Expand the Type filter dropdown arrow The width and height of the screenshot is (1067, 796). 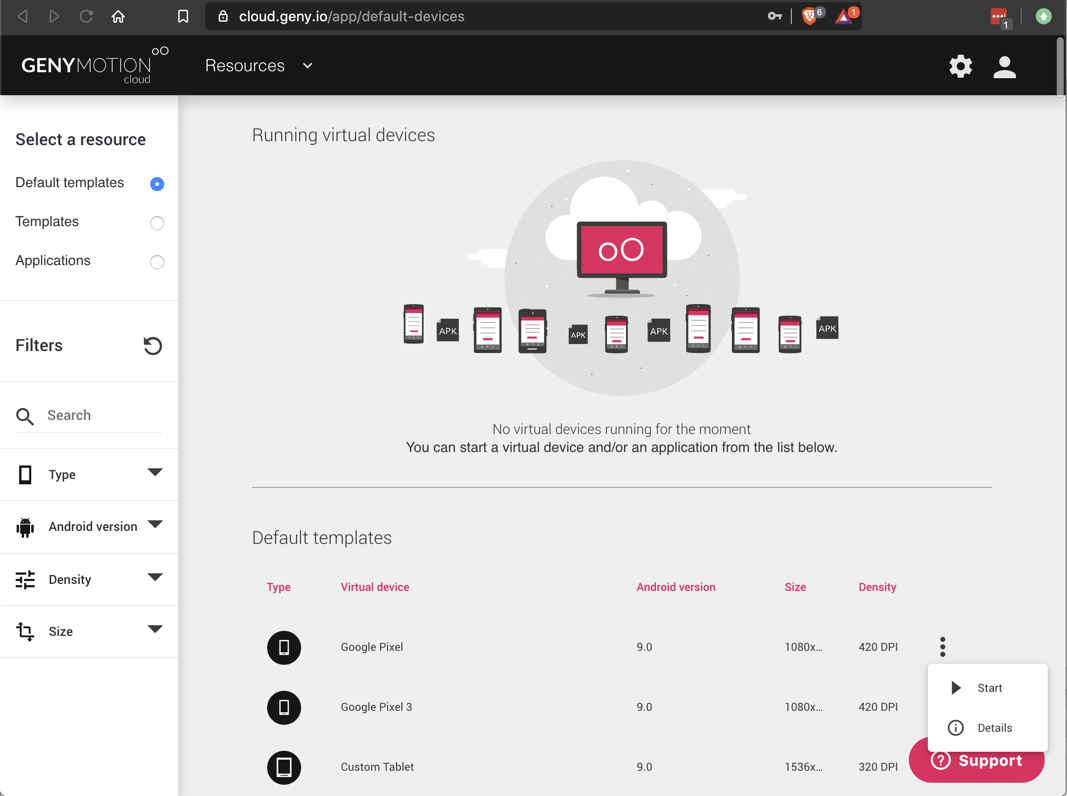tap(155, 472)
